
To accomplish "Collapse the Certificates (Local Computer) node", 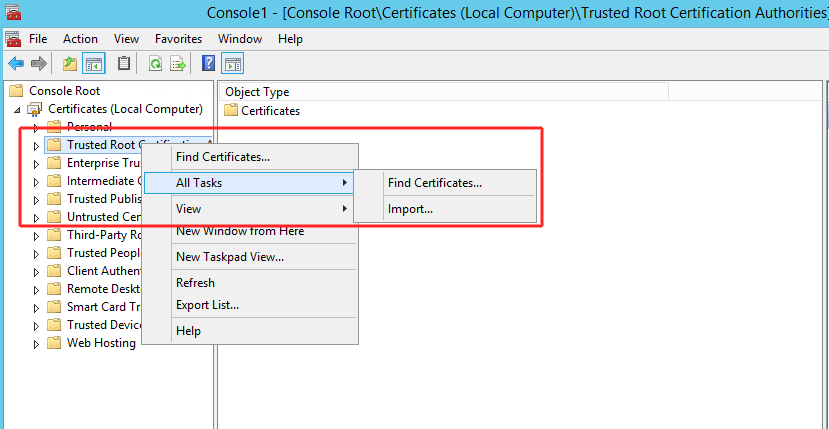I will coord(17,109).
